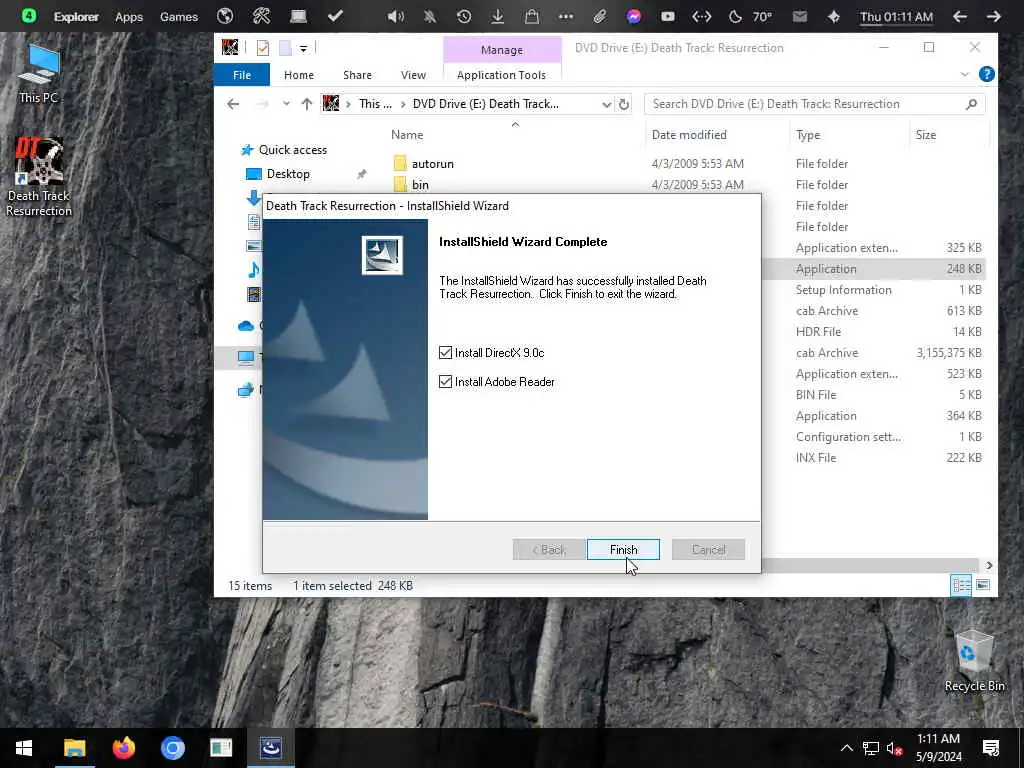Expand the address bar history dropdown
1024x768 pixels.
(x=606, y=104)
